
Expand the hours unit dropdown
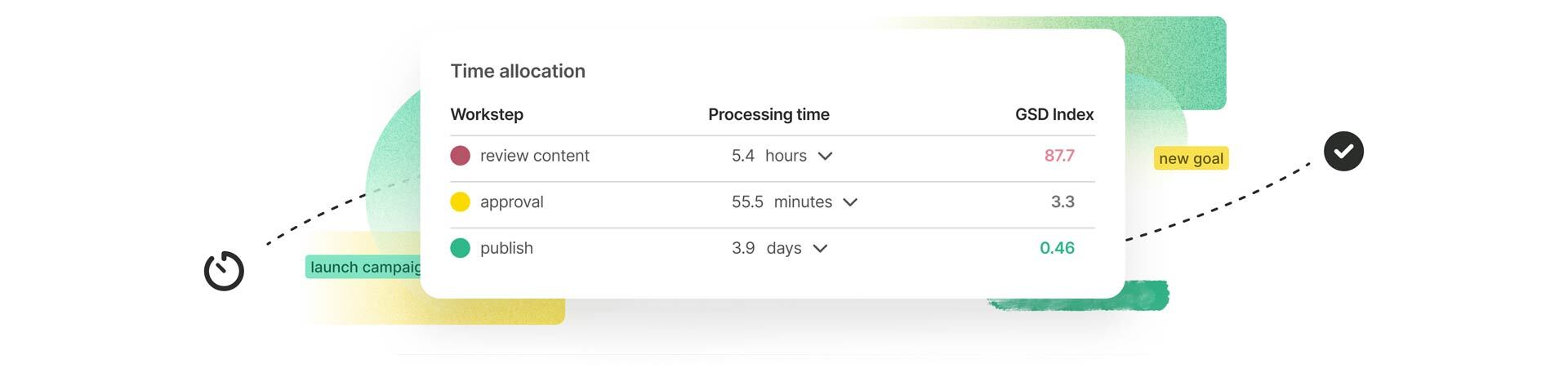click(825, 156)
